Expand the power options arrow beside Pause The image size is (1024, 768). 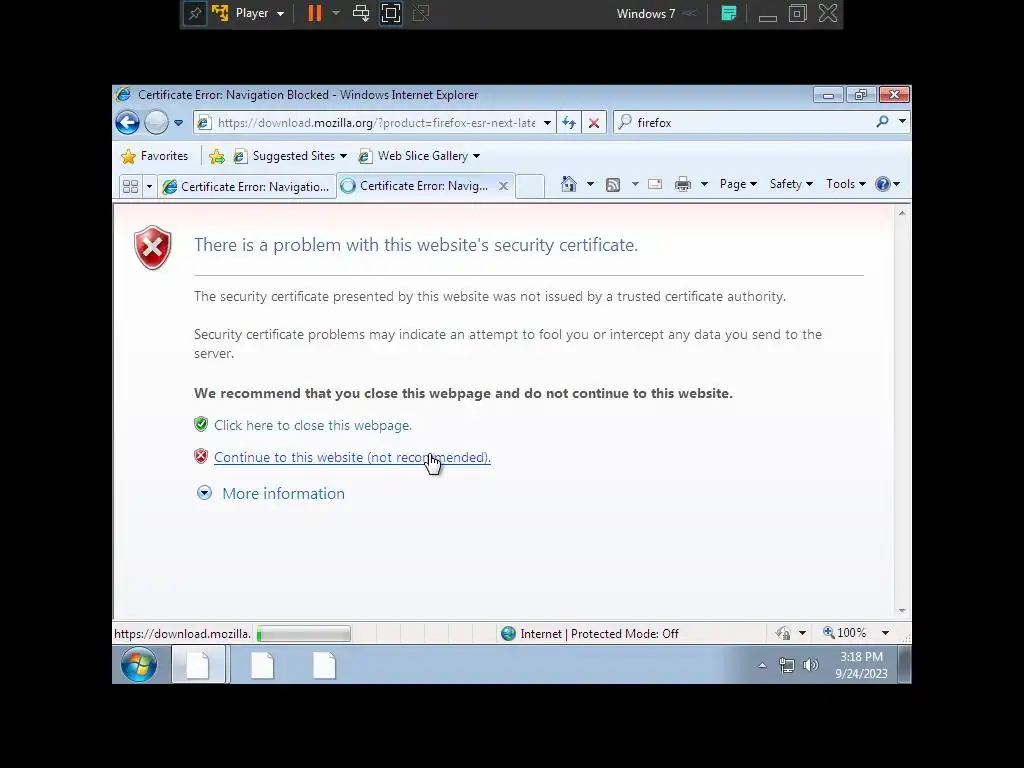pos(336,13)
